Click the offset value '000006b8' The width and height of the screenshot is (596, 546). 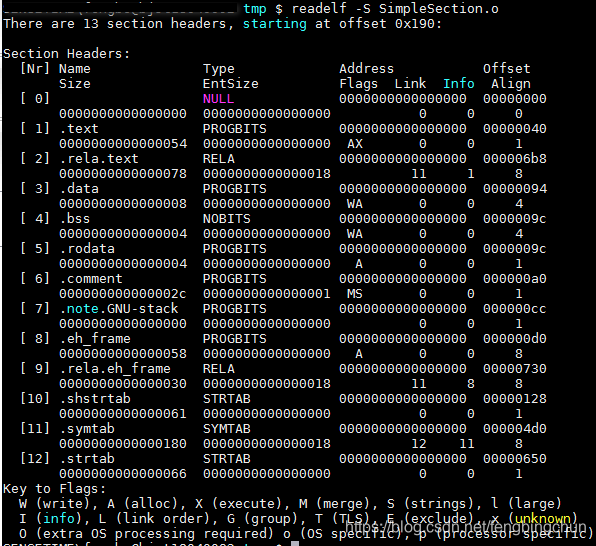tap(515, 159)
